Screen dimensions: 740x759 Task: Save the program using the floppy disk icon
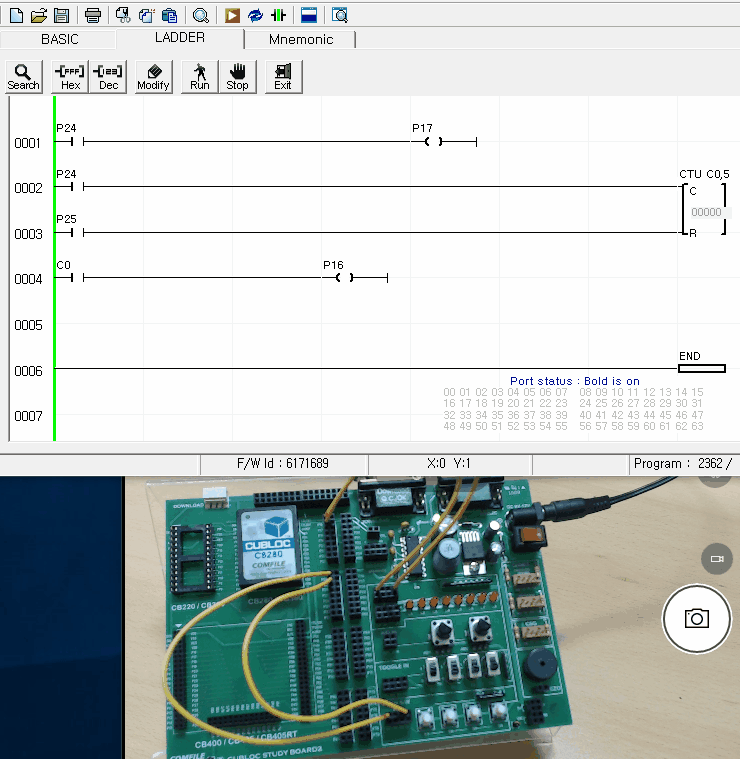tap(61, 15)
